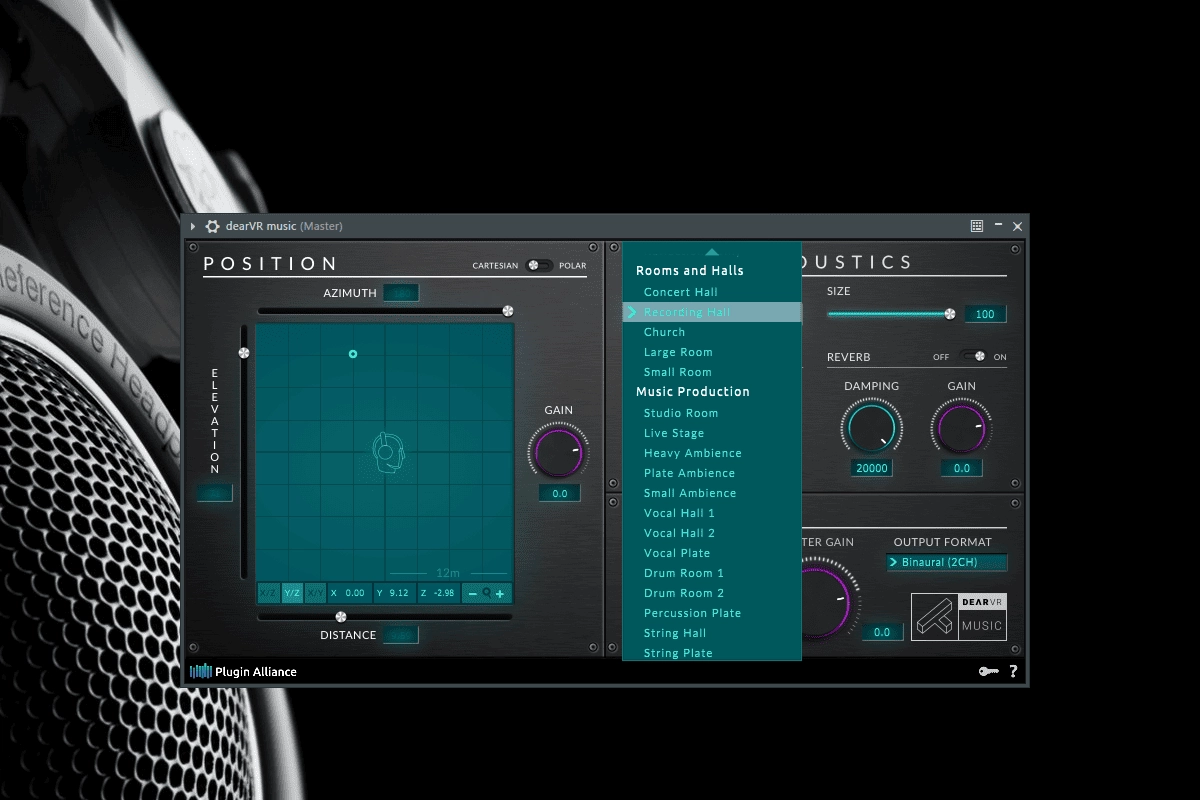Click the Y coordinate value 9.12

pyautogui.click(x=399, y=593)
